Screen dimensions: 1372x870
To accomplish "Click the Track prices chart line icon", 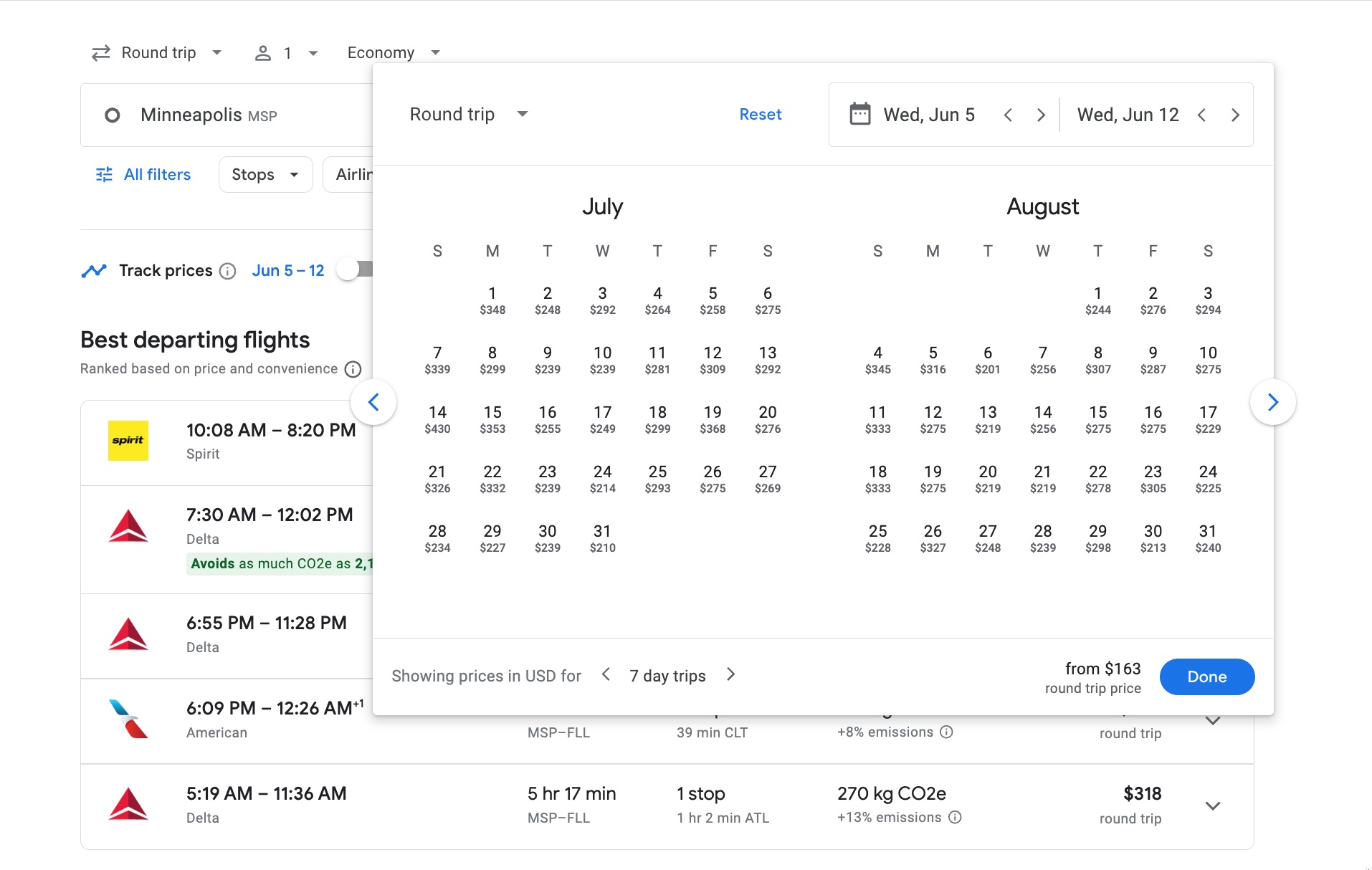I will point(94,271).
